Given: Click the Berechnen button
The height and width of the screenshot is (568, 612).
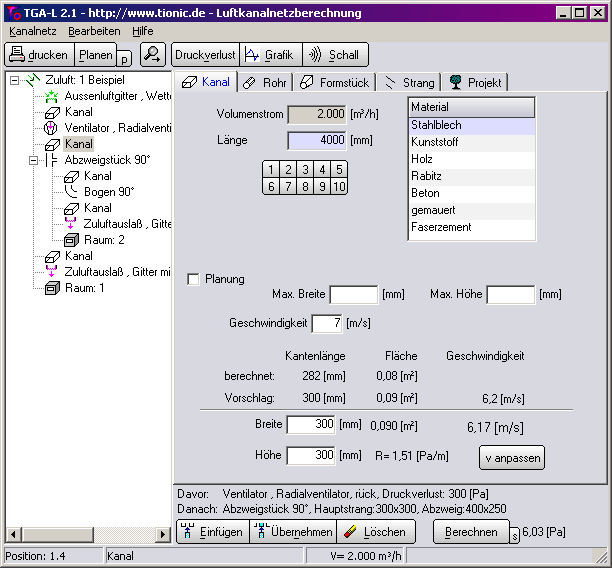Looking at the screenshot, I should coord(471,532).
